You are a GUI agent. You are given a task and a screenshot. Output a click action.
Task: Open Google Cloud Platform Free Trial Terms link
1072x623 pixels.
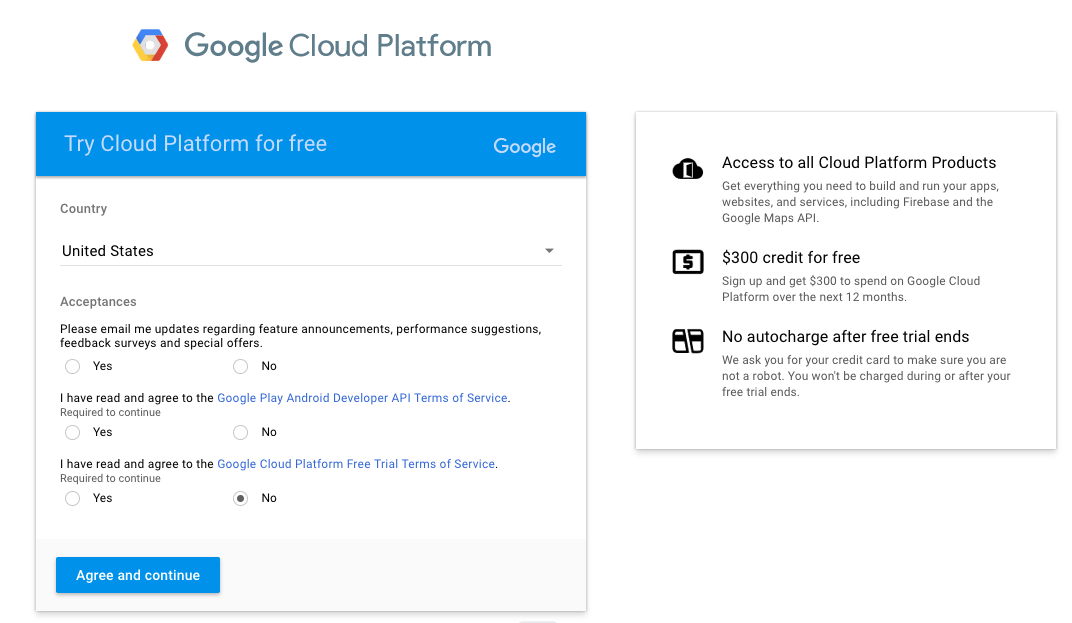coord(356,464)
